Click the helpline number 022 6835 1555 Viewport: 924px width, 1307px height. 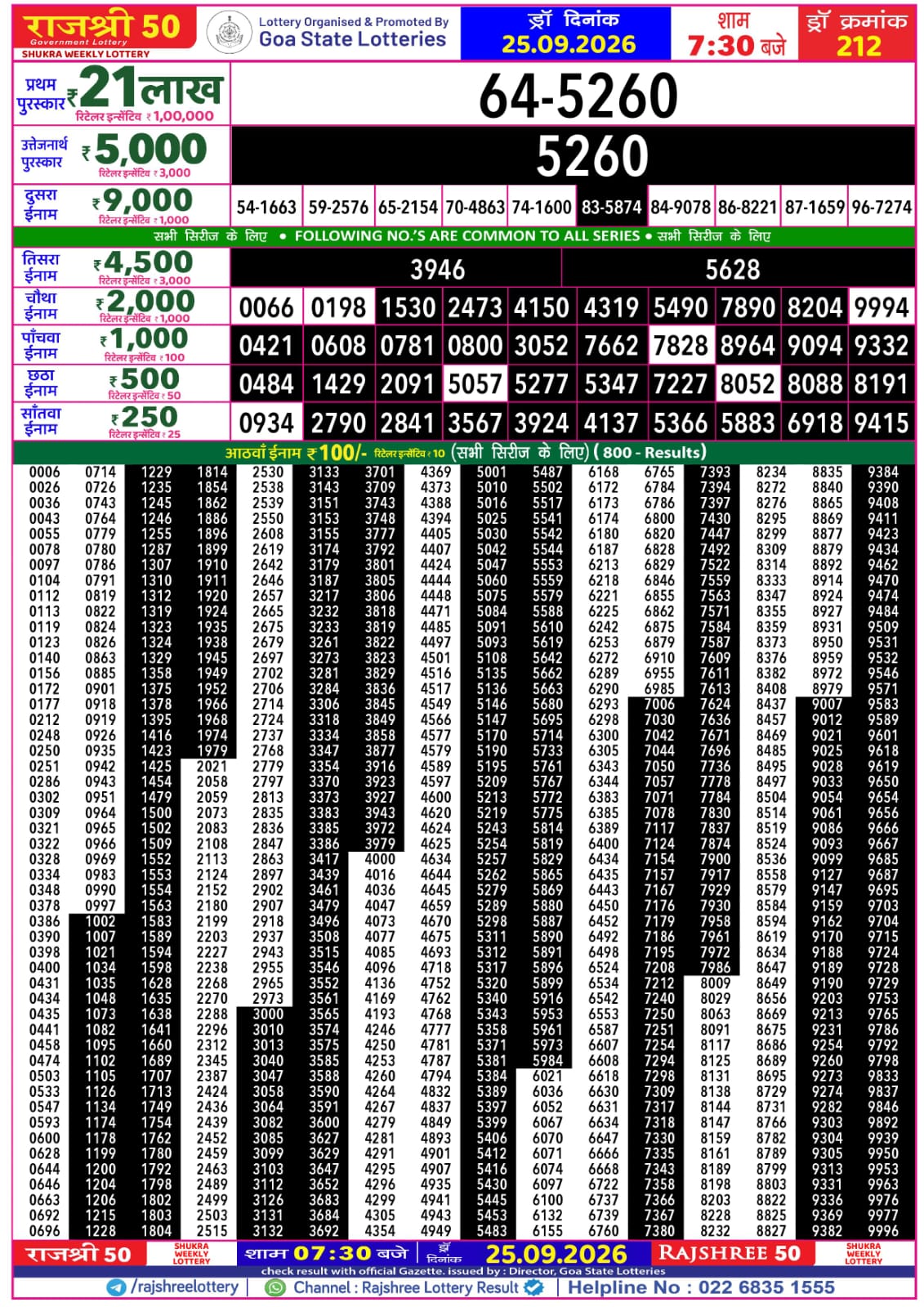[766, 1287]
